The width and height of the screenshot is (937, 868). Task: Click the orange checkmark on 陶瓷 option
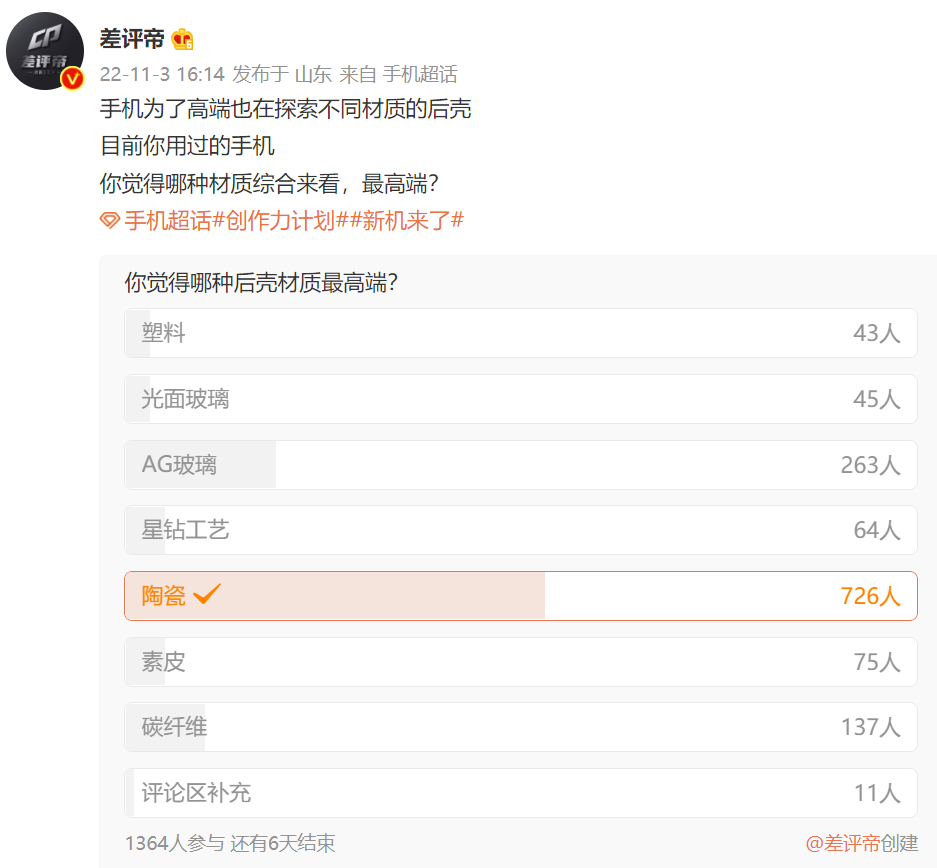(x=206, y=594)
